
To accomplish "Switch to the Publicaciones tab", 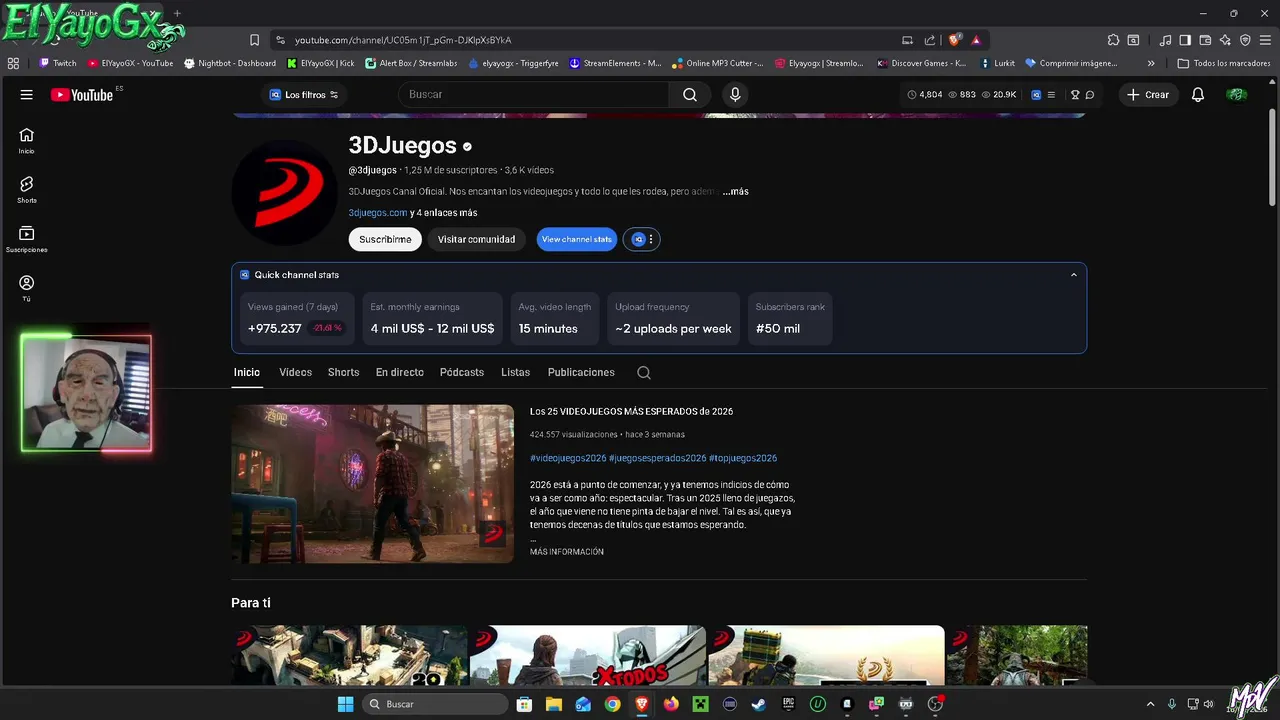I will [x=581, y=372].
